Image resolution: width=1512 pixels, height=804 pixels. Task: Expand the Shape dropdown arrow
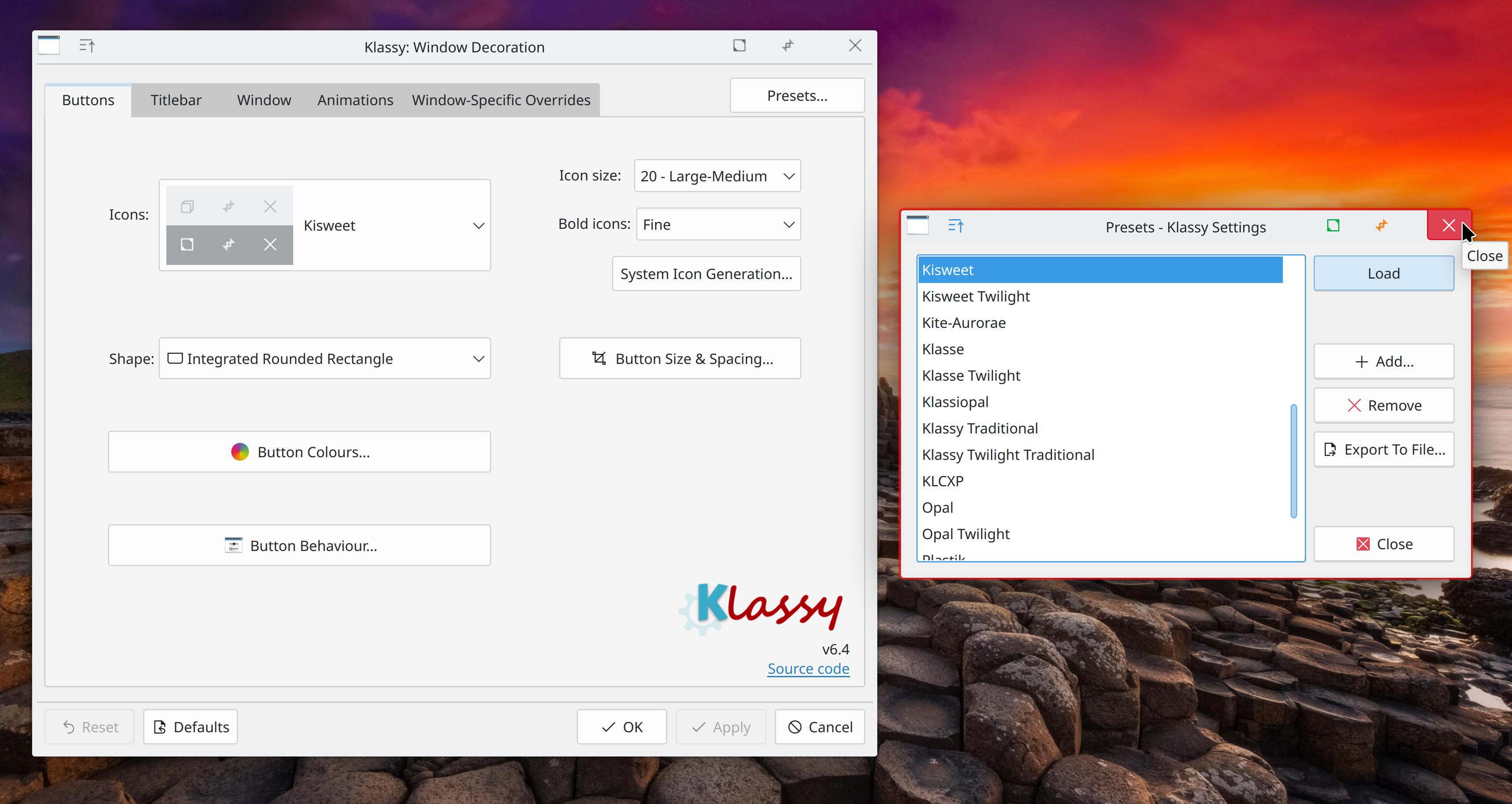coord(478,359)
